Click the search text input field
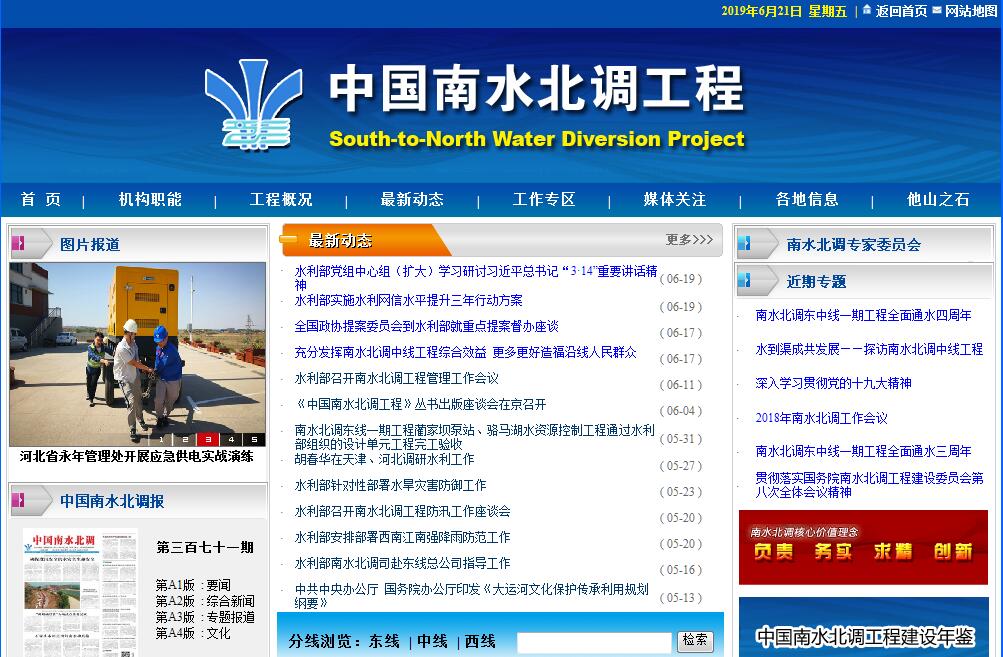1003x657 pixels. tap(594, 642)
